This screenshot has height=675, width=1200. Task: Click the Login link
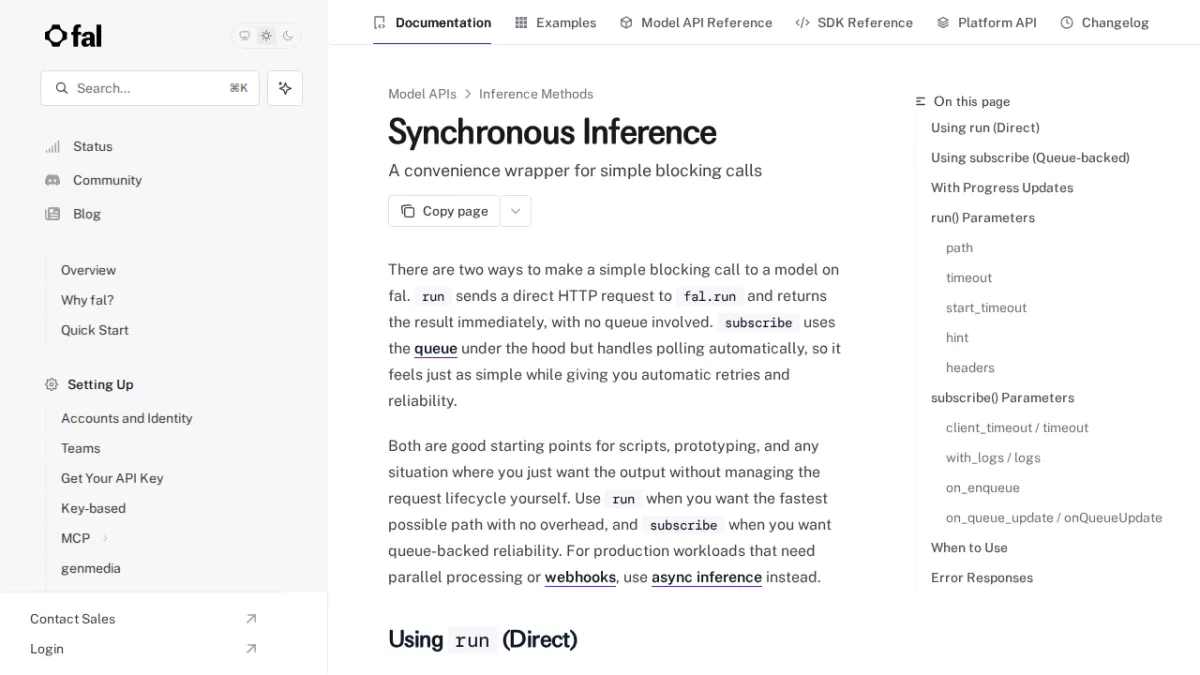tap(47, 649)
